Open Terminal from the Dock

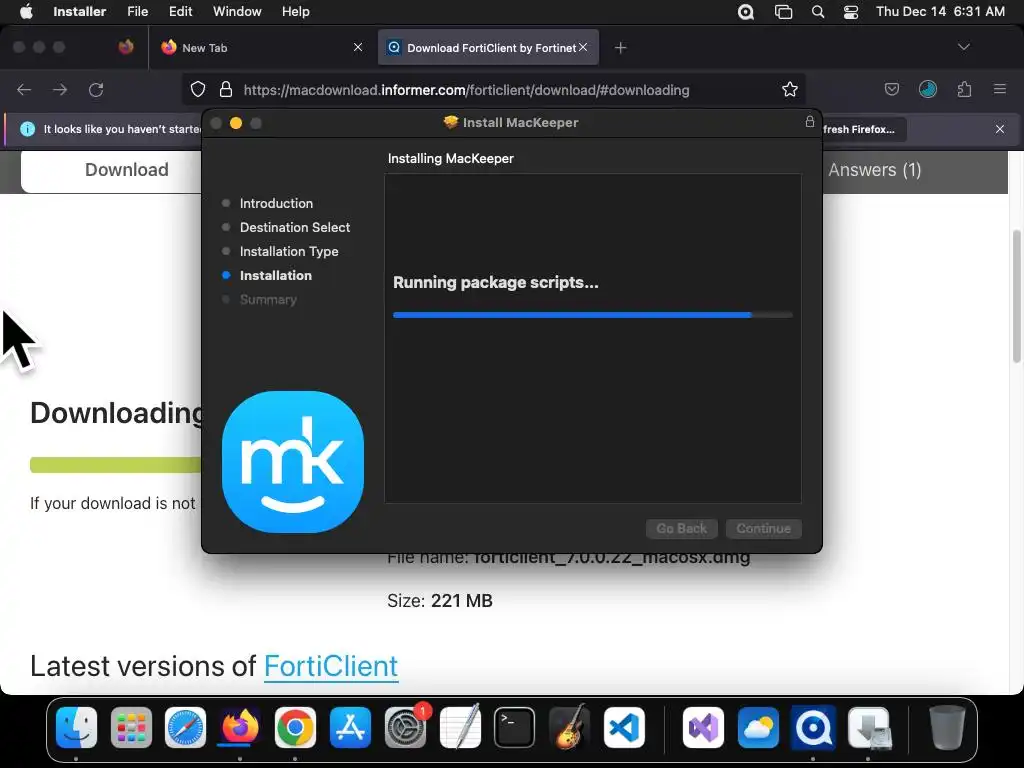[x=515, y=727]
